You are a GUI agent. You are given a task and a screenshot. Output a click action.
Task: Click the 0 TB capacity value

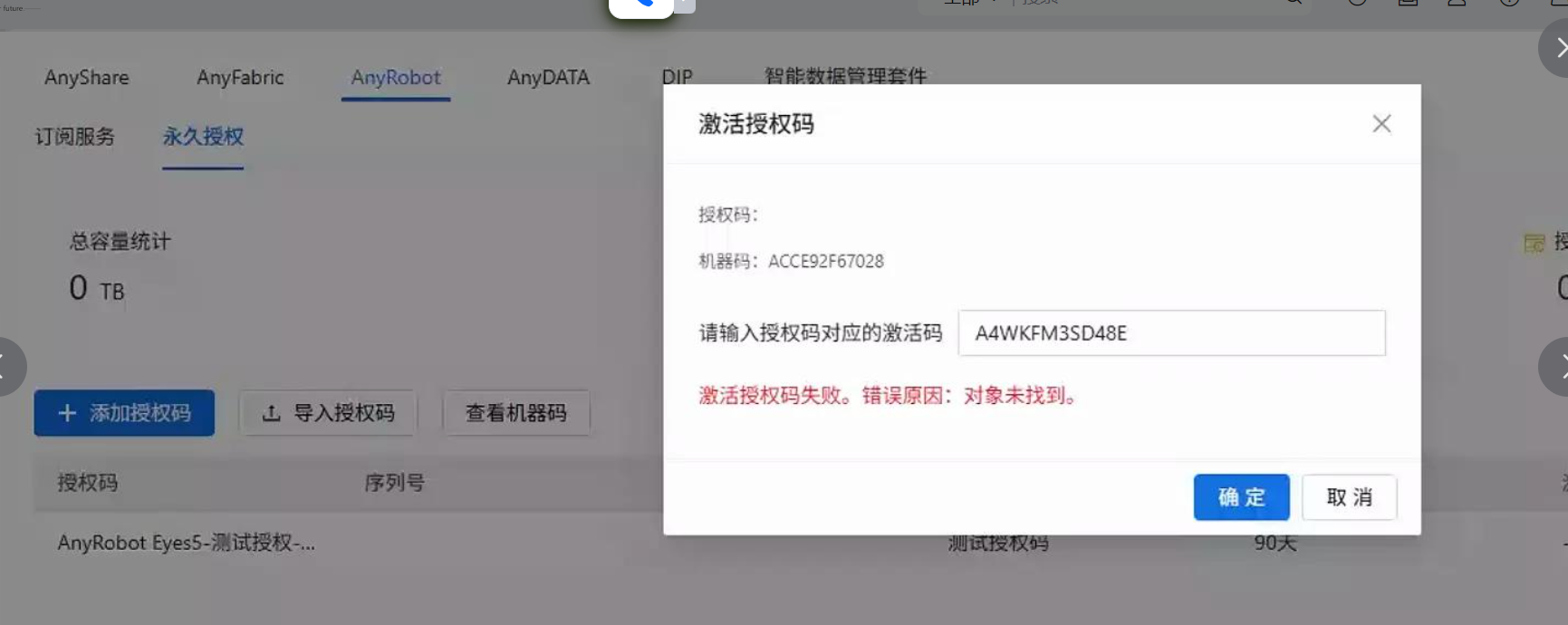pyautogui.click(x=96, y=289)
